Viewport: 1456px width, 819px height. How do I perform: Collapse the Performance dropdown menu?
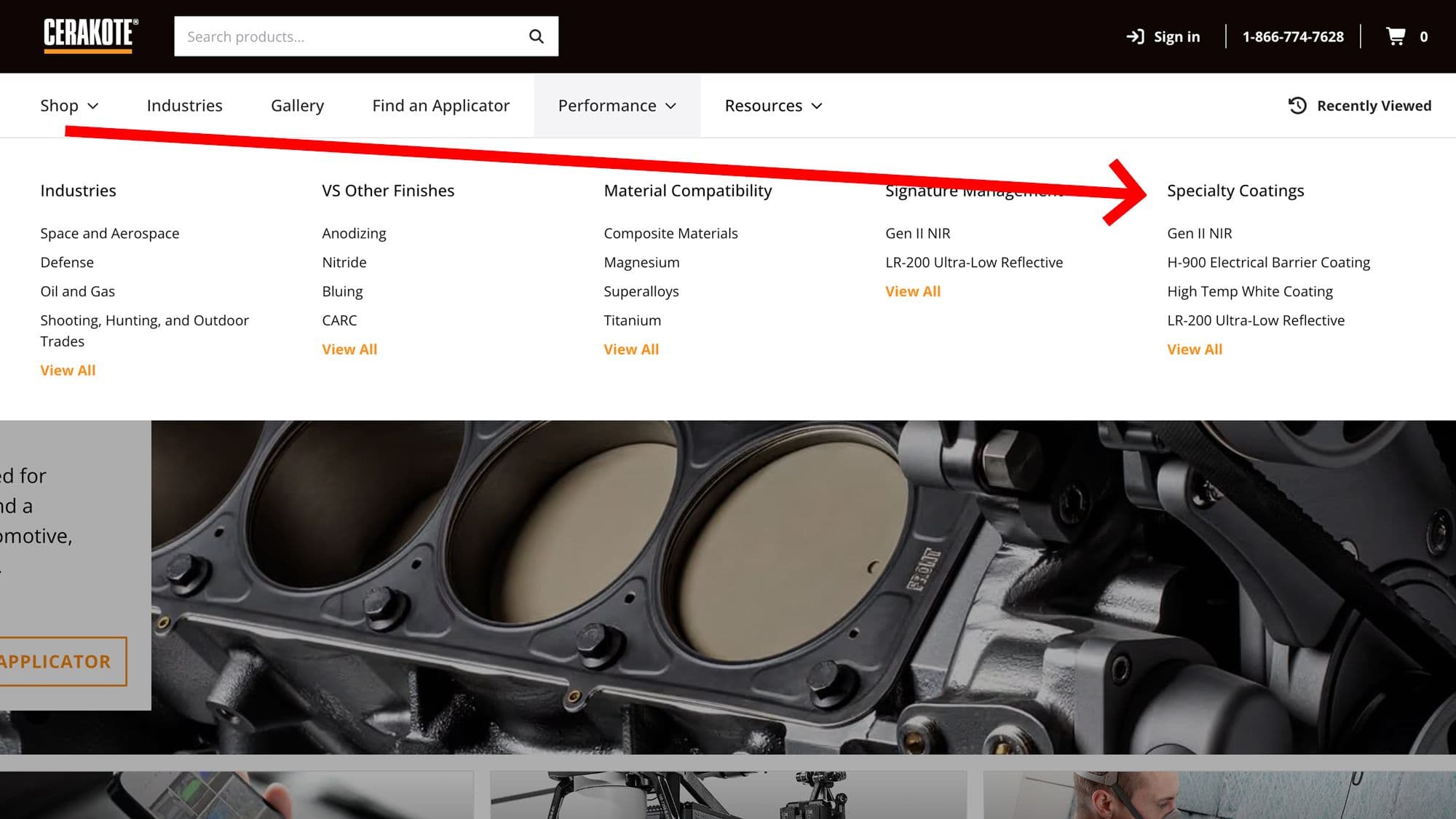(x=617, y=106)
